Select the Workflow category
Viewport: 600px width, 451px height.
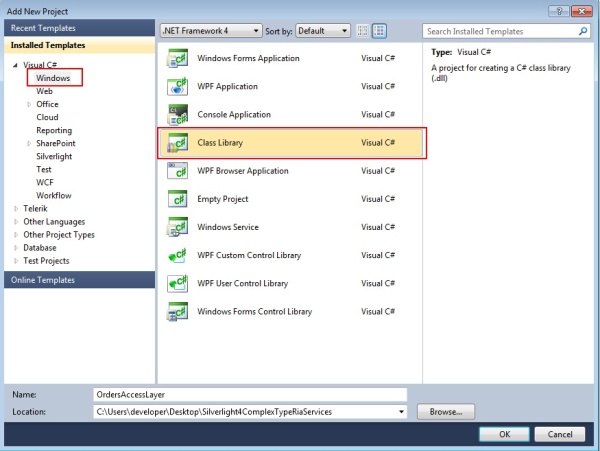[54, 195]
